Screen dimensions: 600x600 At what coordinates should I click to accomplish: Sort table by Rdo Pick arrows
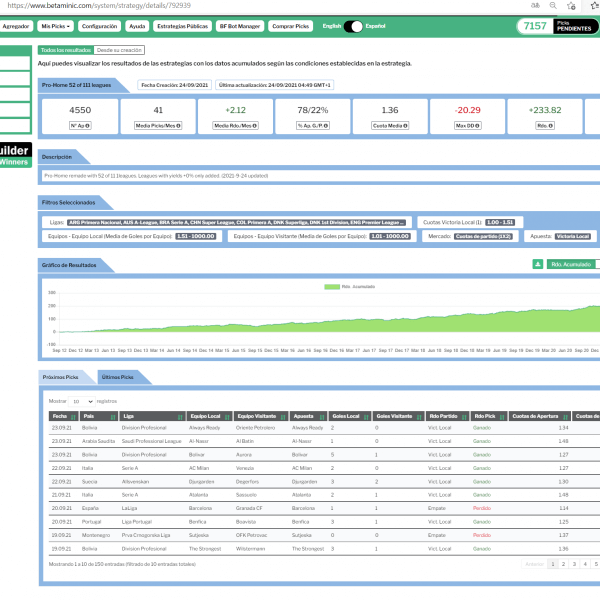point(502,417)
